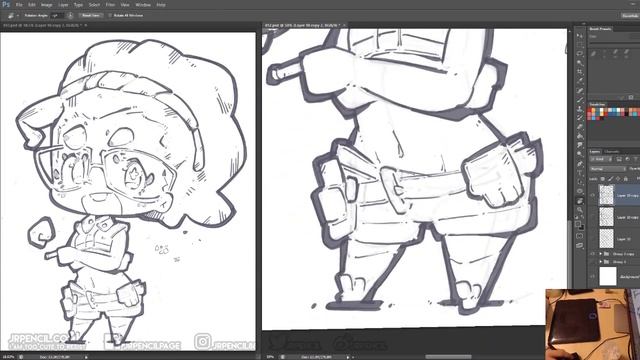
Task: Select the Ellipse shape tool
Action: tap(580, 191)
